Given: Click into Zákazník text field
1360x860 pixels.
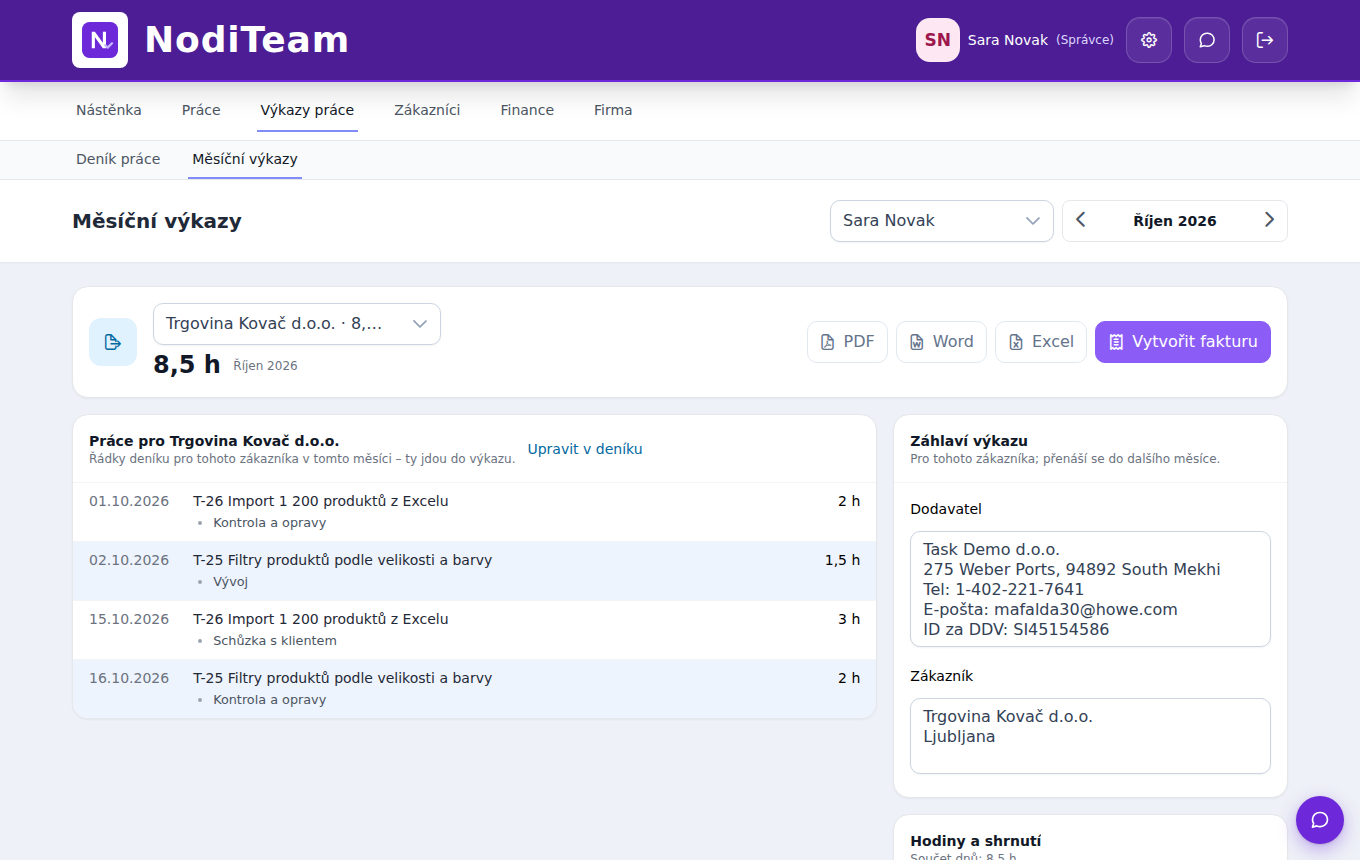Looking at the screenshot, I should coord(1090,736).
